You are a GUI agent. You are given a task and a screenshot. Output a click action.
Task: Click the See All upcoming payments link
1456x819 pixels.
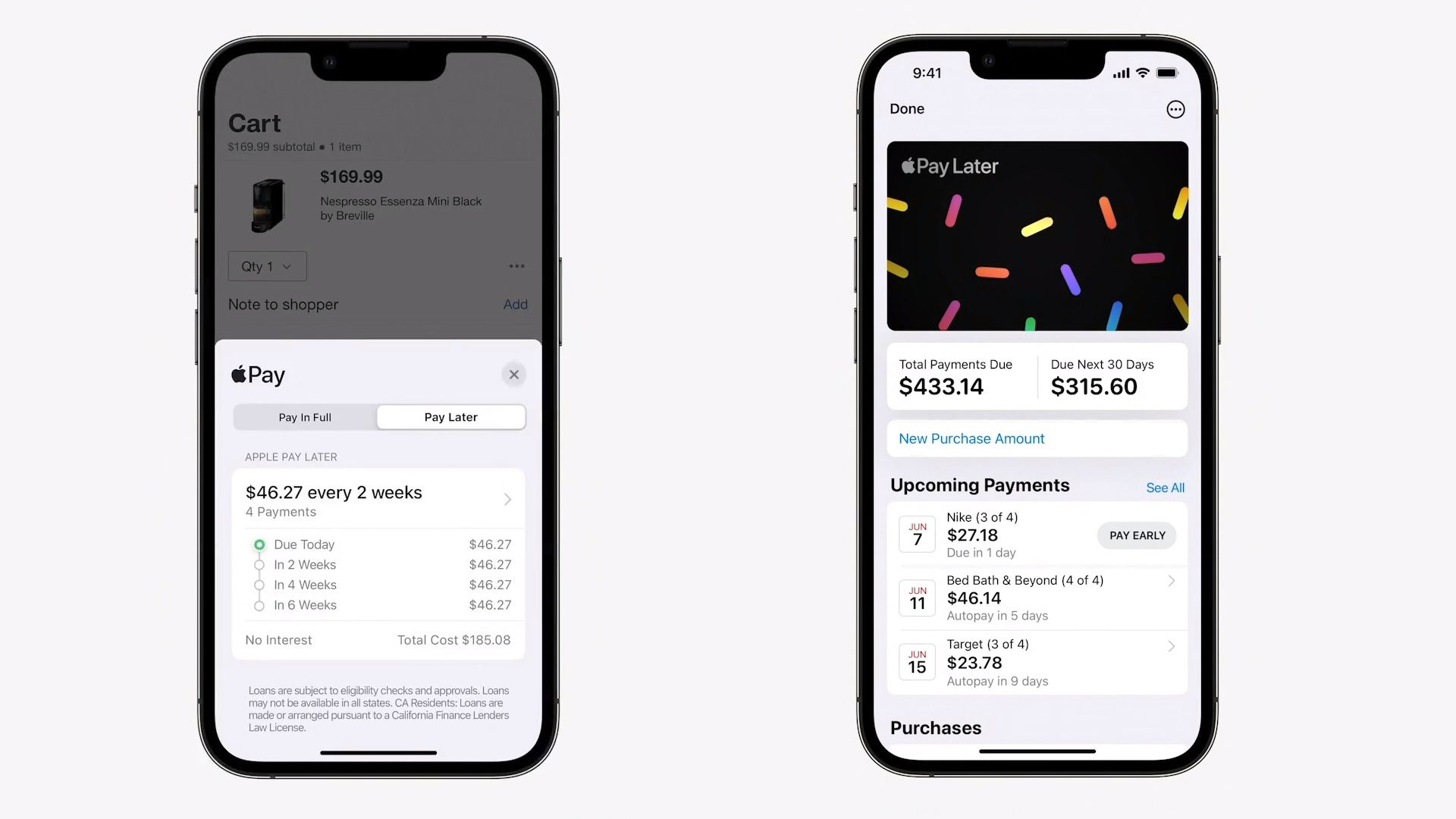click(1165, 487)
